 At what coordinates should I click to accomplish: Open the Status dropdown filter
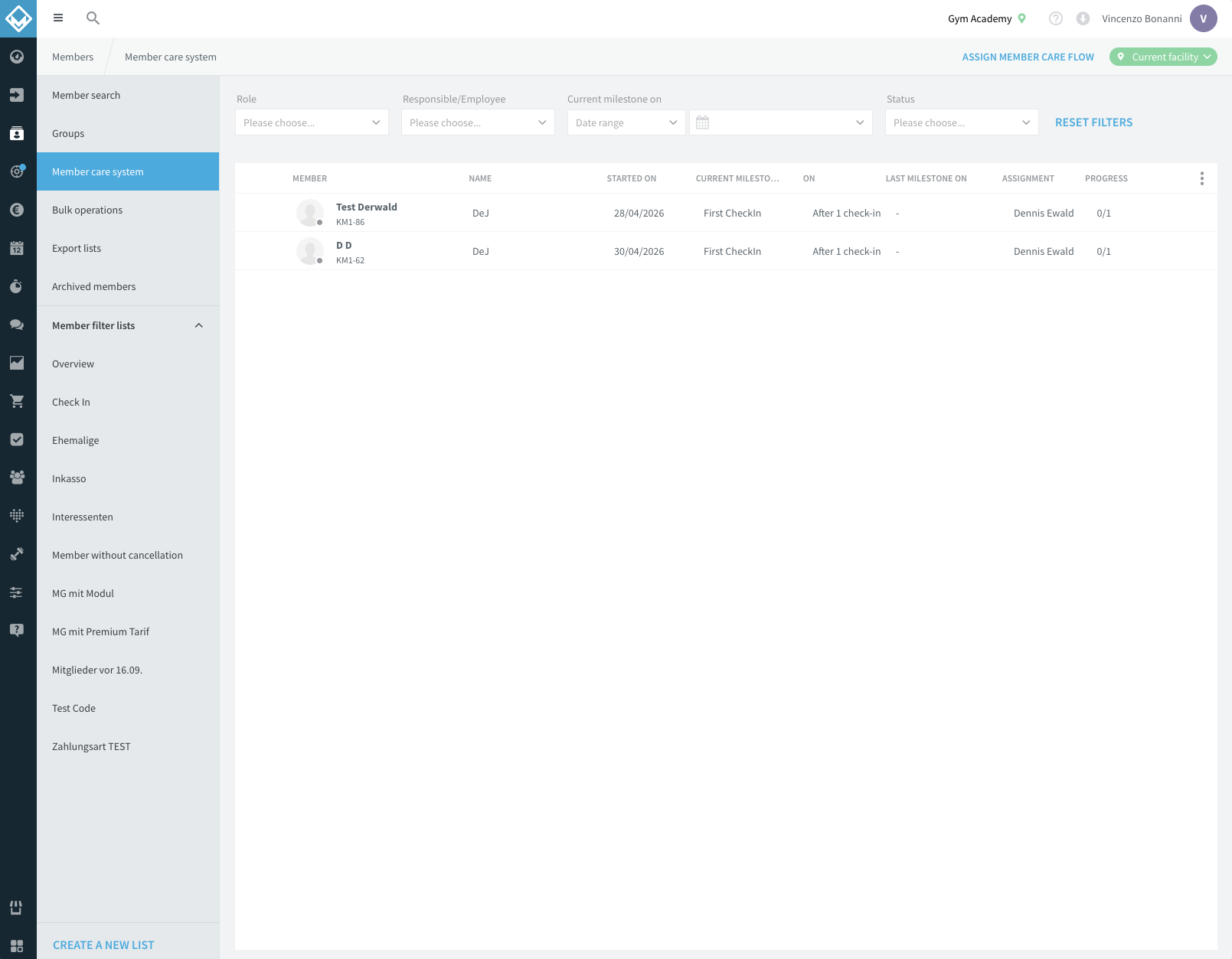pos(962,122)
